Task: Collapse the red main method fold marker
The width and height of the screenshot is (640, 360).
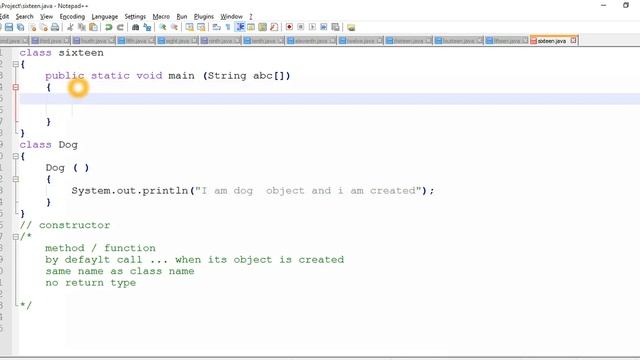Action: click(16, 87)
